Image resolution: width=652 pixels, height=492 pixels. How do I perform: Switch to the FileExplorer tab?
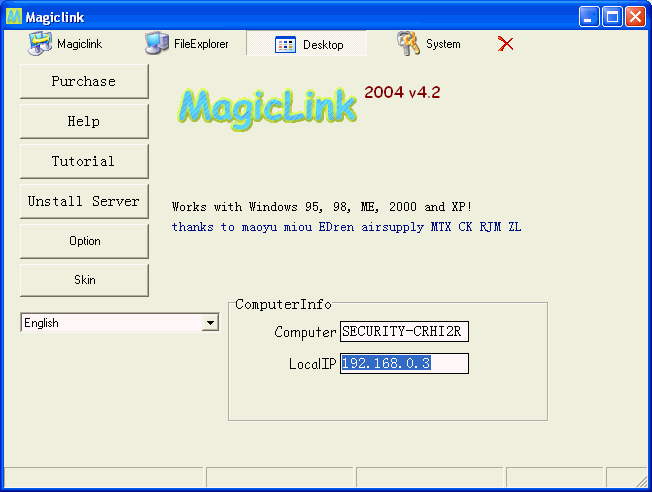click(x=198, y=44)
